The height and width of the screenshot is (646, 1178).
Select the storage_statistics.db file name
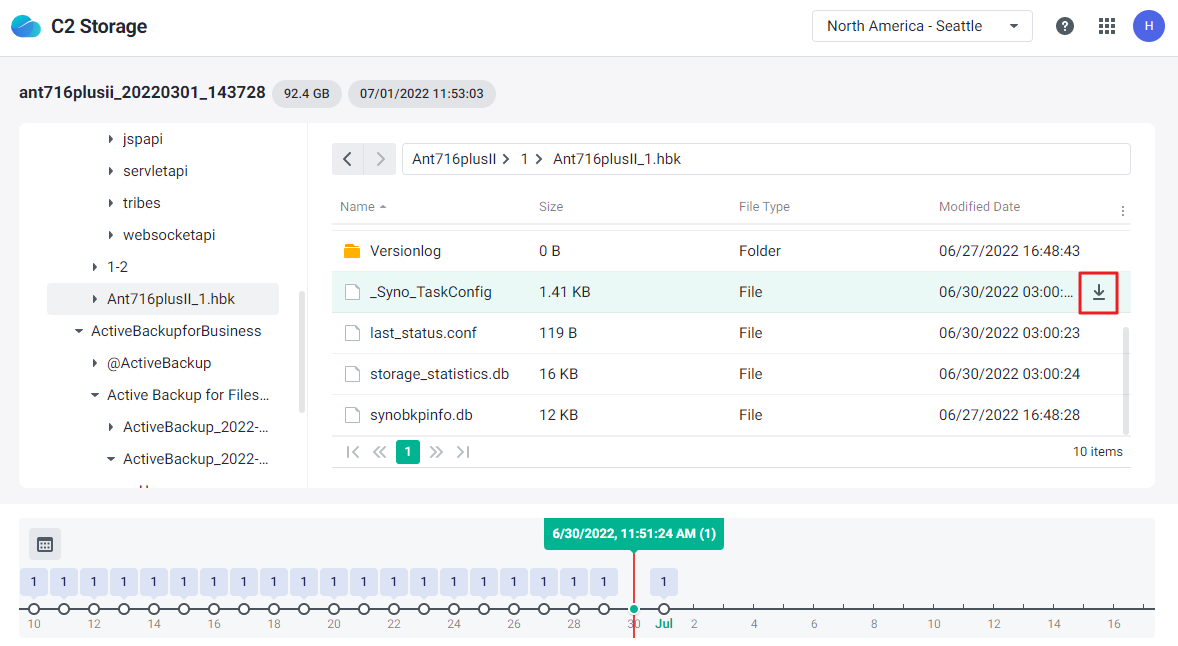pyautogui.click(x=439, y=374)
